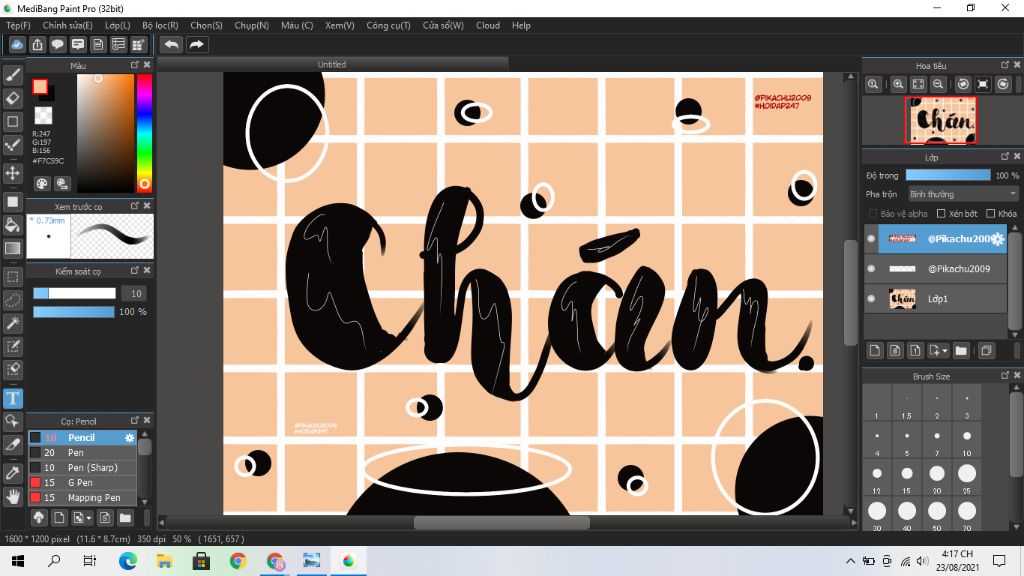Viewport: 1024px width, 576px height.
Task: Toggle the Bảo vệ alpha checkbox
Action: pyautogui.click(x=872, y=214)
